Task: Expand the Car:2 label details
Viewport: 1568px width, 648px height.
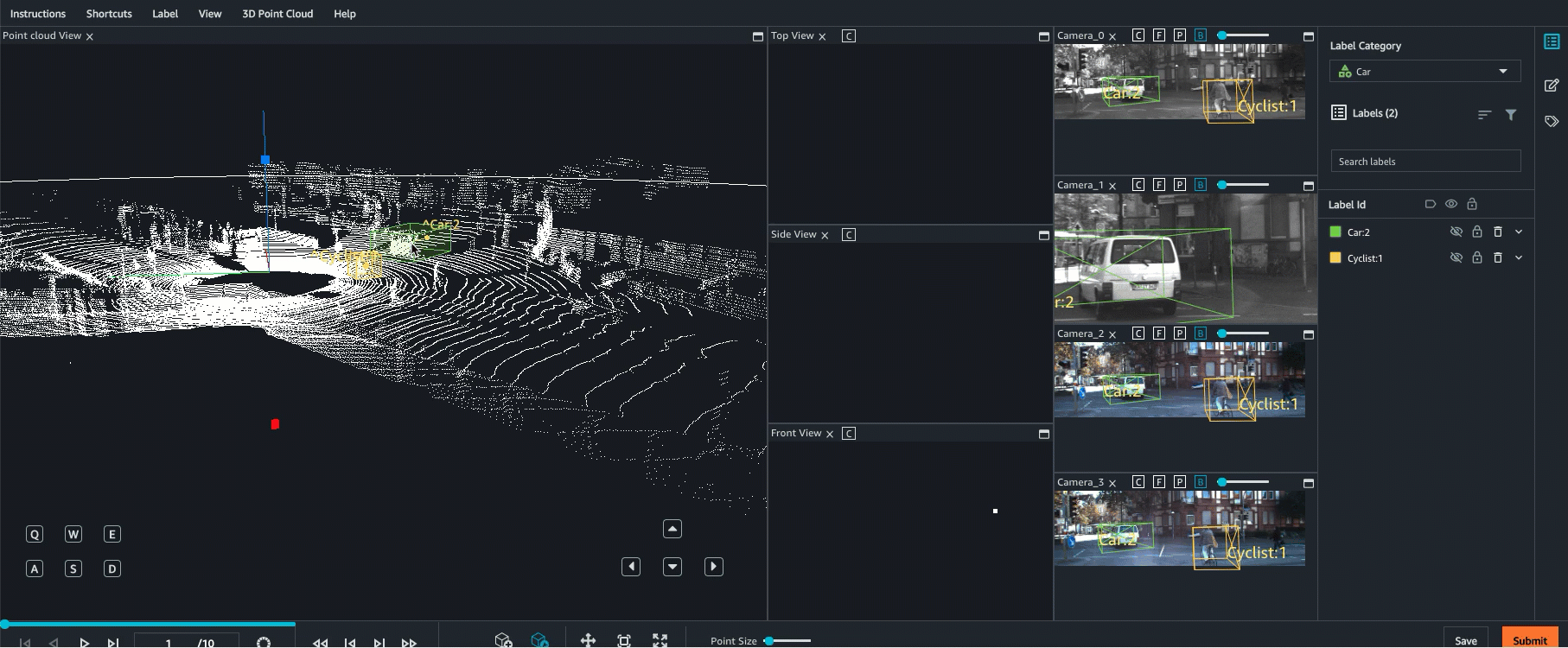Action: pos(1519,232)
